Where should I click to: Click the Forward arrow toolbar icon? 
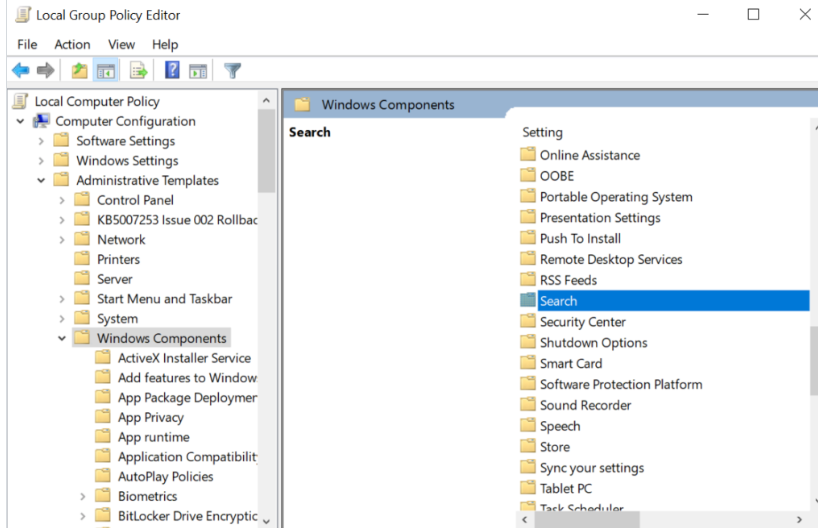click(45, 70)
